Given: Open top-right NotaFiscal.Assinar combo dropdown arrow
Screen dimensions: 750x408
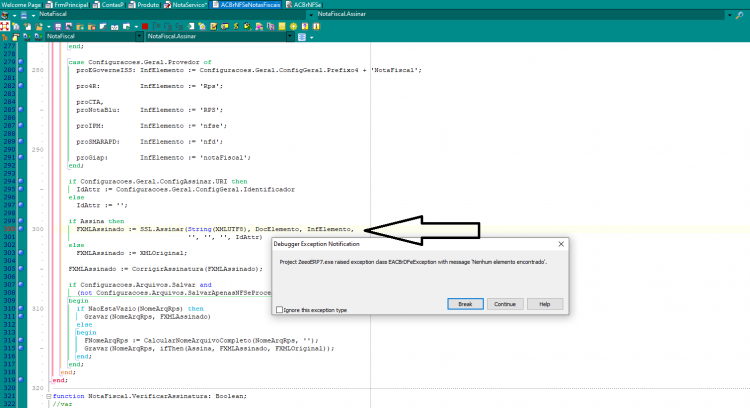Looking at the screenshot, I should (730, 14).
